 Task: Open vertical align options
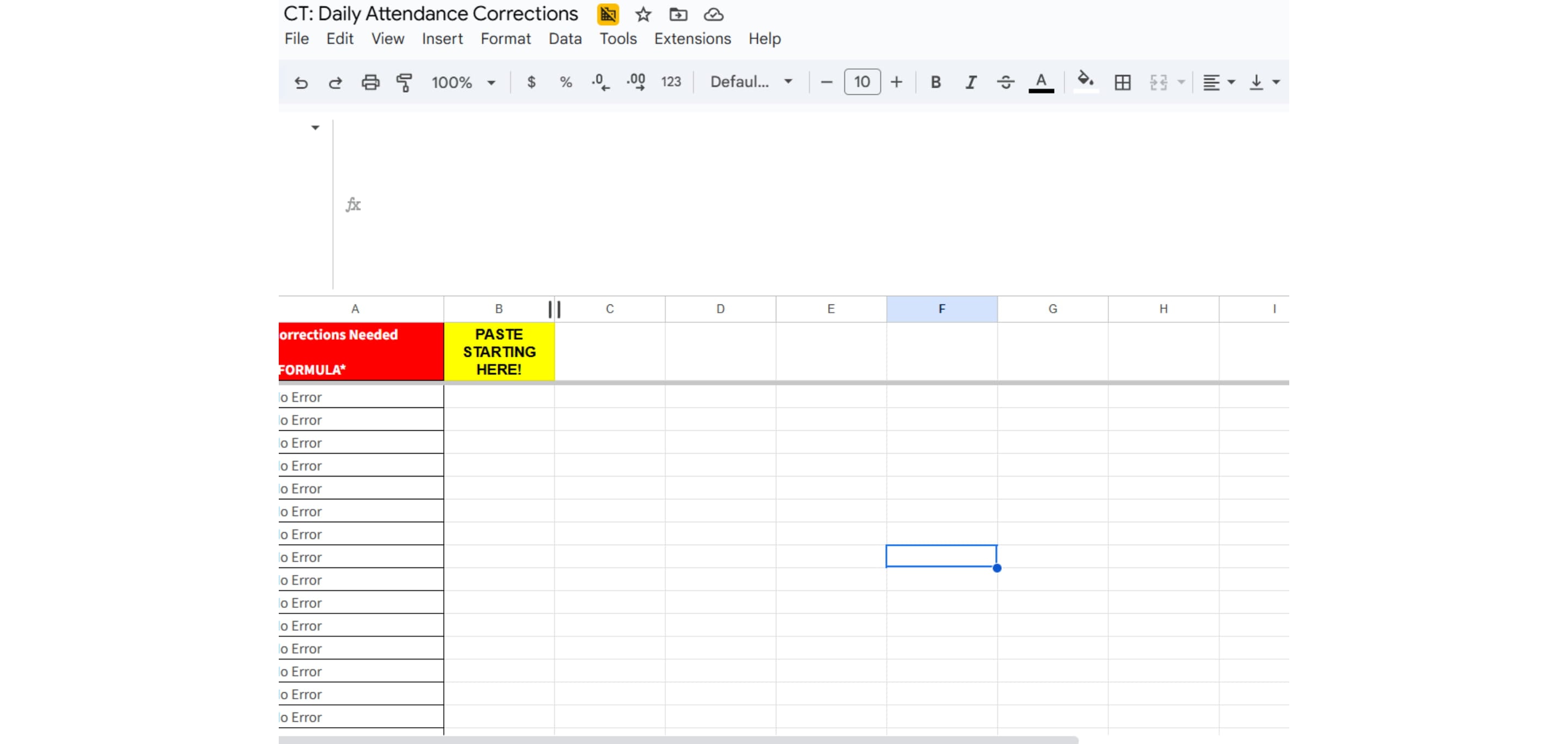point(1264,82)
